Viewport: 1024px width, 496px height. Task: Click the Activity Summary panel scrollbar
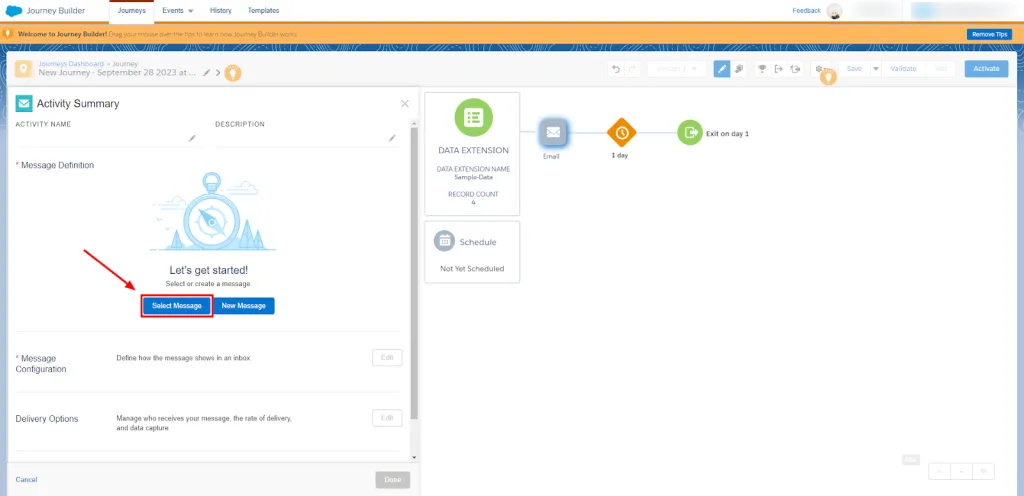(x=414, y=273)
